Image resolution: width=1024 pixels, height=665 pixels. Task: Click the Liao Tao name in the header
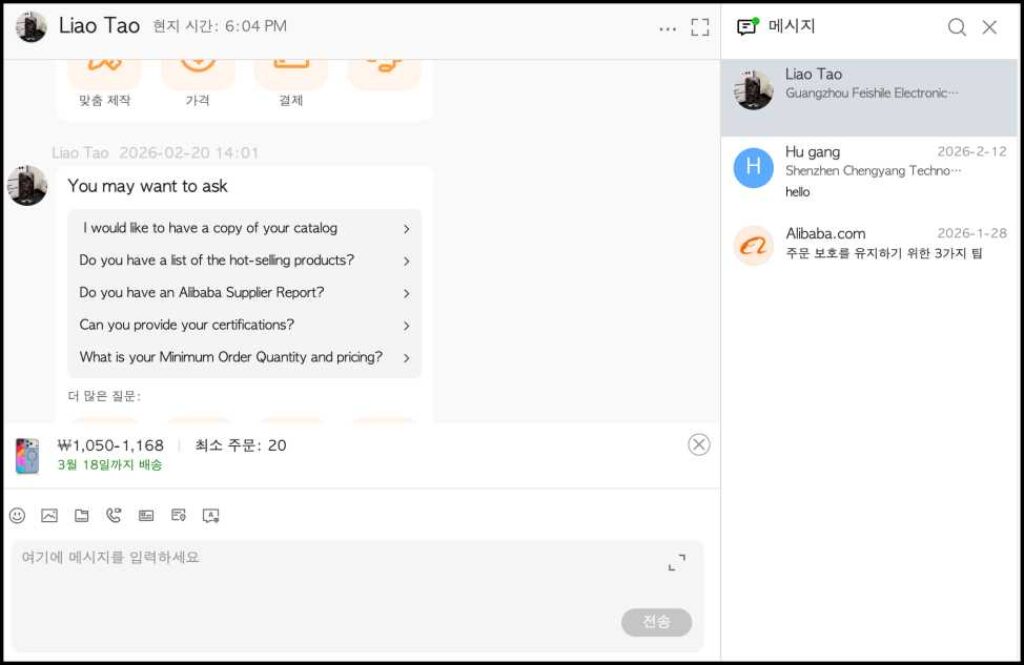99,25
